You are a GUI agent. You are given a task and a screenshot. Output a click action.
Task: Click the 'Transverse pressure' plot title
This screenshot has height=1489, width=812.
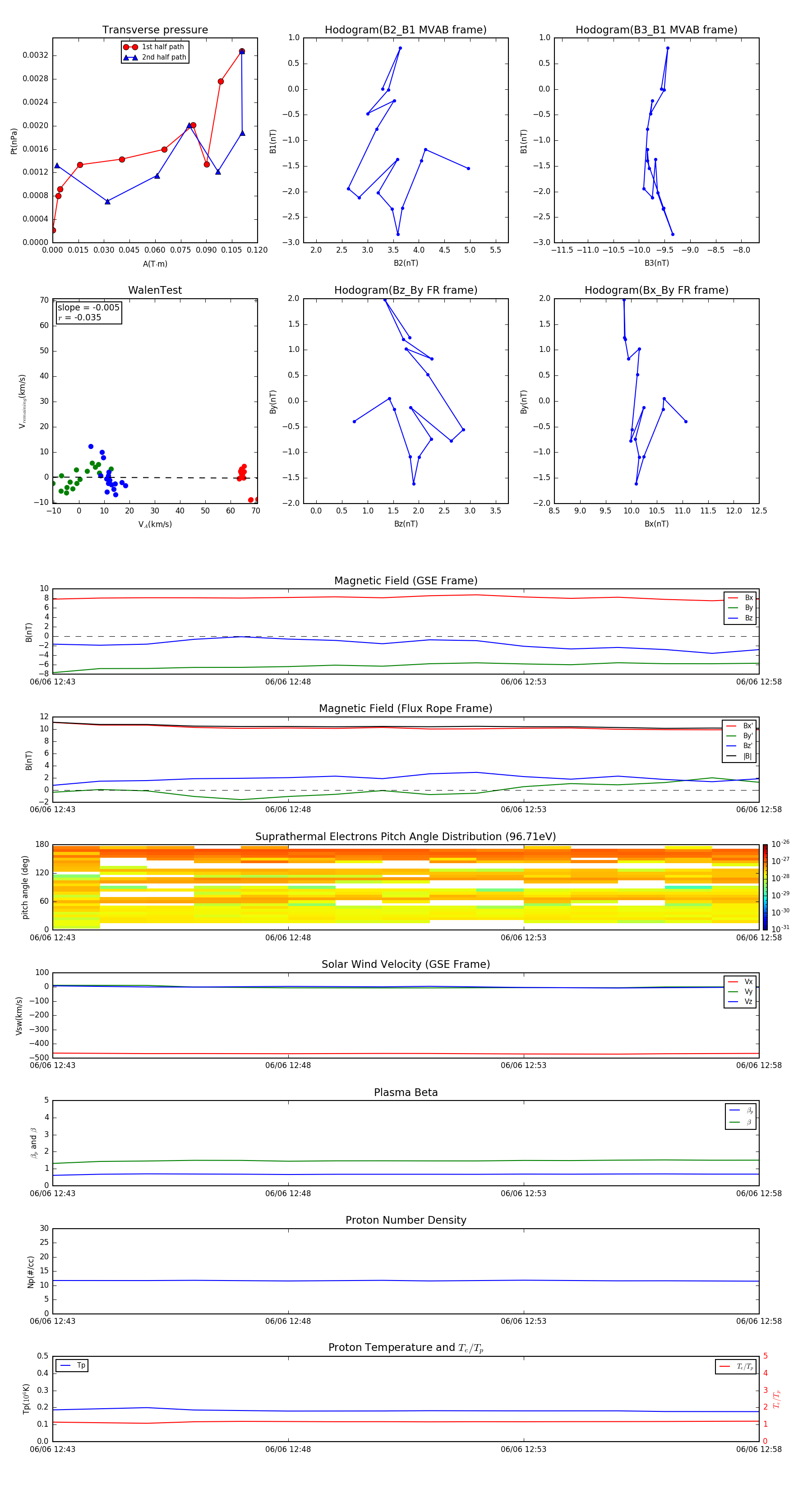click(155, 30)
